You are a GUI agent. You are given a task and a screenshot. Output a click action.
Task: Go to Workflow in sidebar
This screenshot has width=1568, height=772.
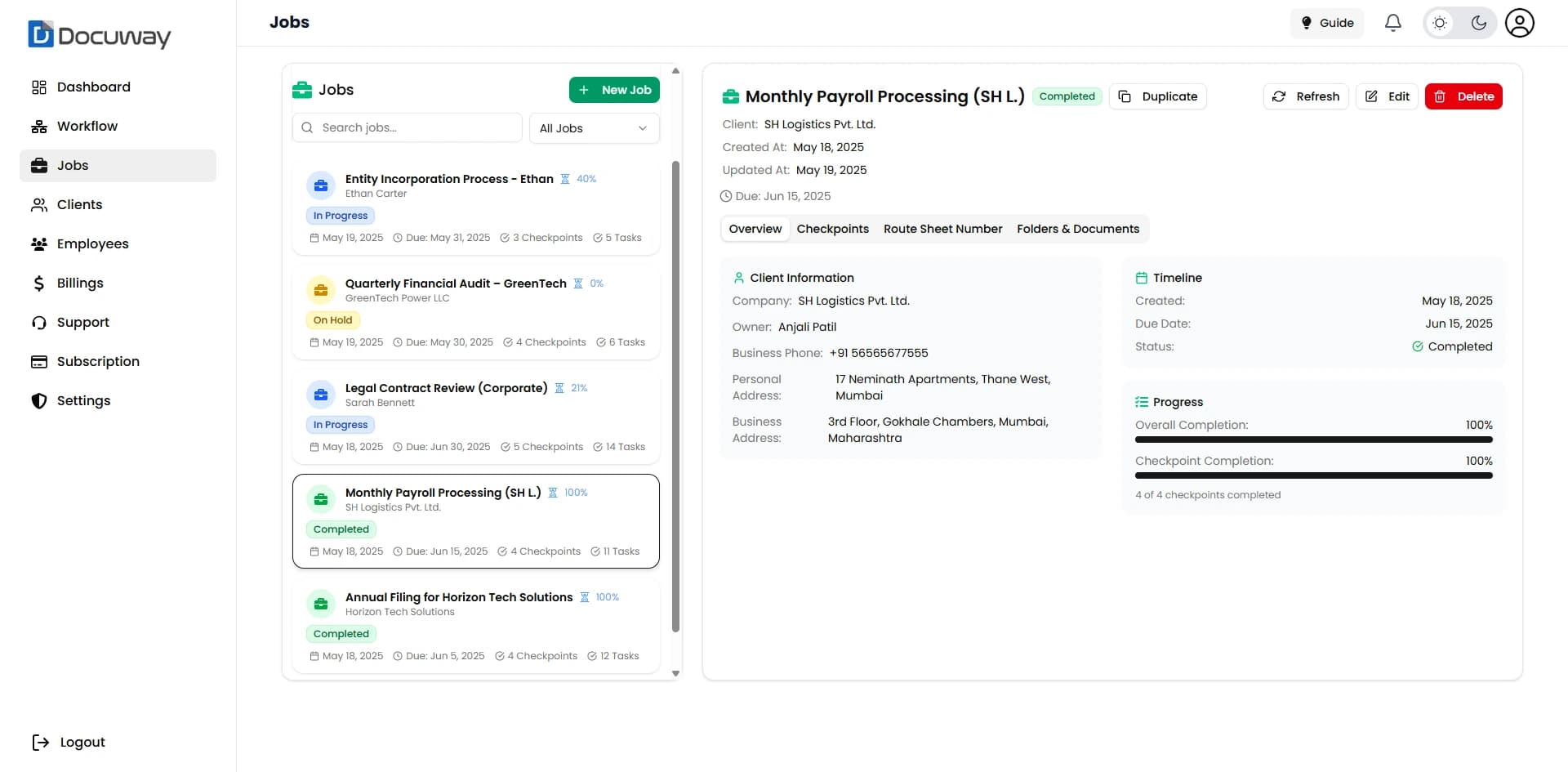(x=118, y=126)
